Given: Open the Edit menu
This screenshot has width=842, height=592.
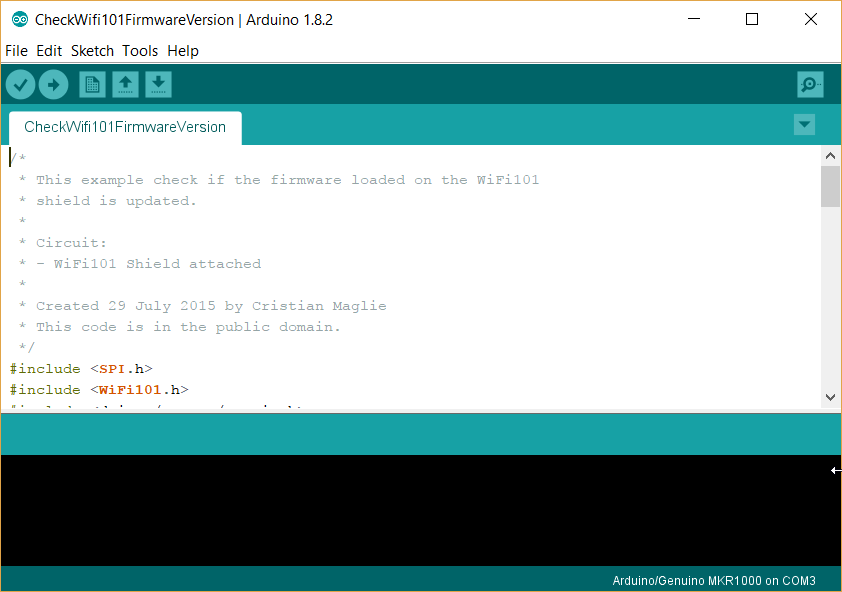Looking at the screenshot, I should pos(49,51).
